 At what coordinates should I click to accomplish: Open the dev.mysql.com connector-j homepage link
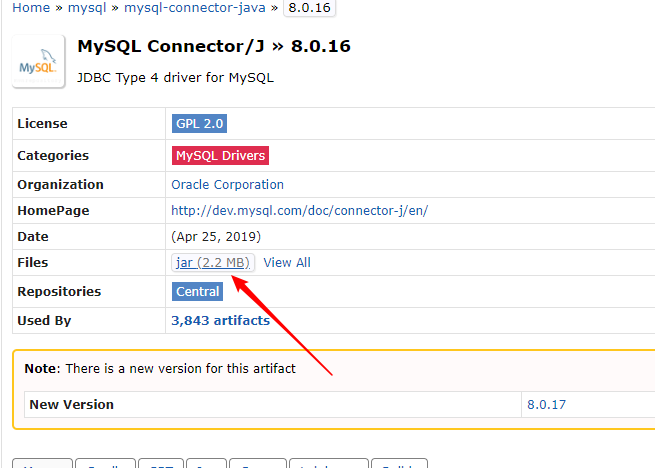[x=300, y=211]
